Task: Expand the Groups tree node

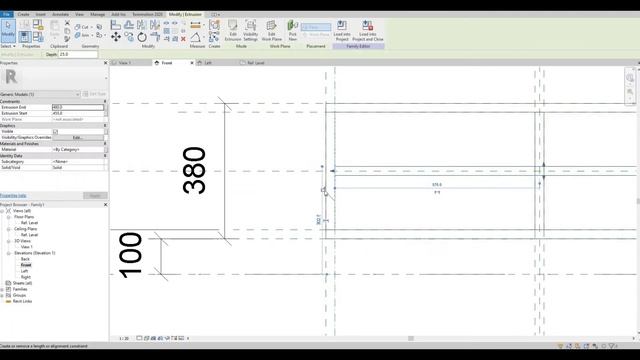Action: 2,295
